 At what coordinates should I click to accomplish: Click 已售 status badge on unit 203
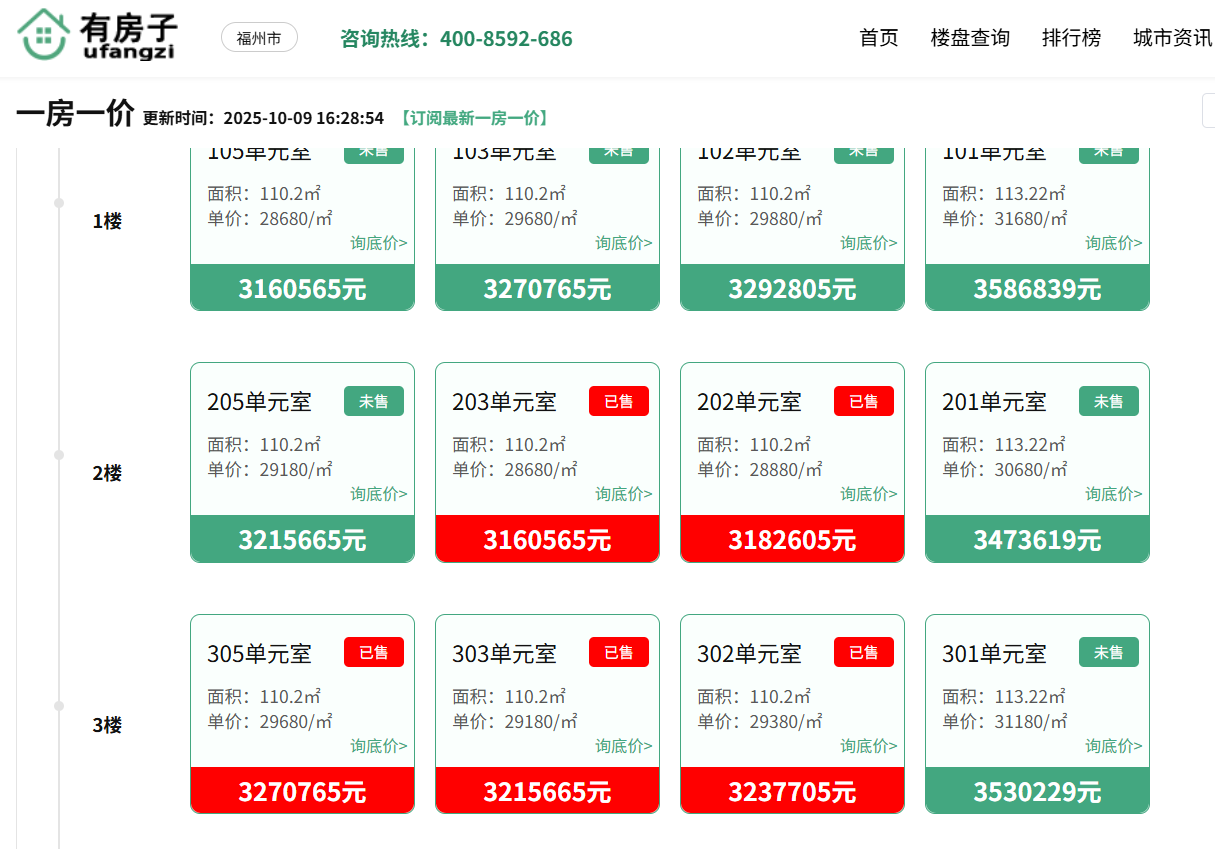click(618, 402)
